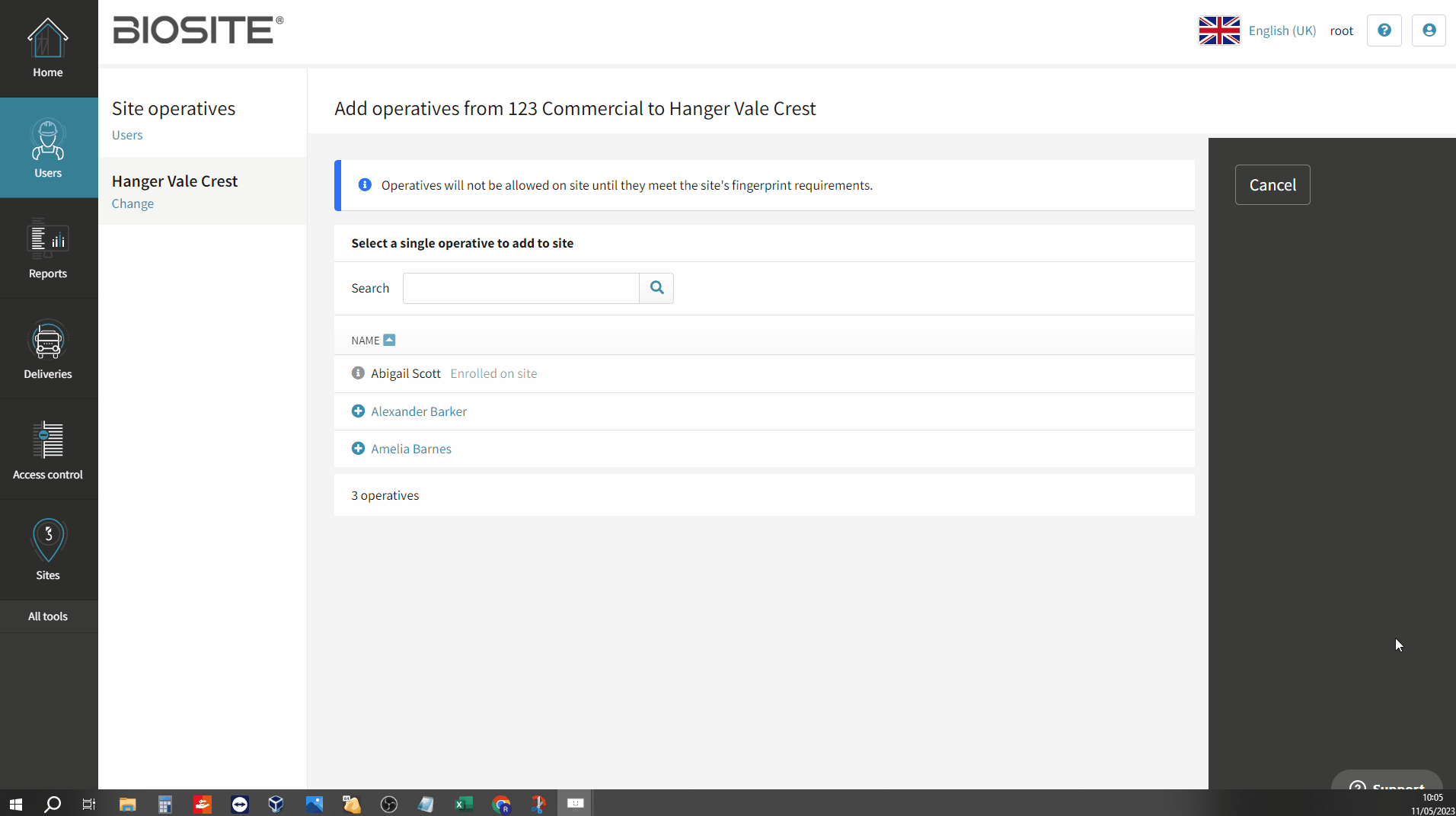This screenshot has width=1456, height=816.
Task: Open the Deliveries section
Action: click(48, 349)
